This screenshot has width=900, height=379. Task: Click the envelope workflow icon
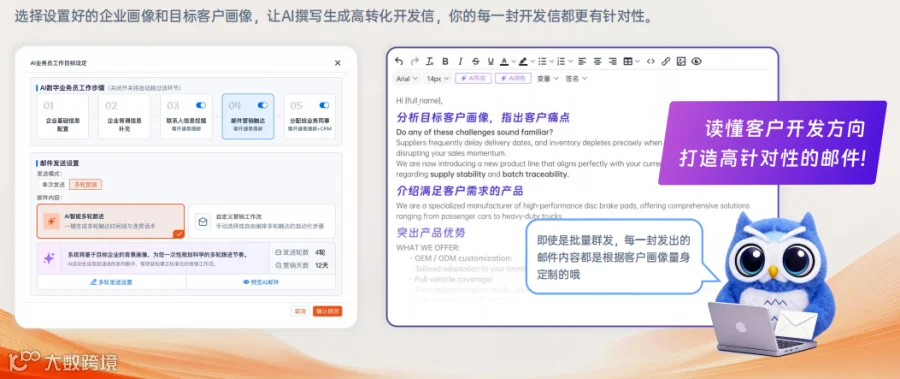click(x=202, y=222)
